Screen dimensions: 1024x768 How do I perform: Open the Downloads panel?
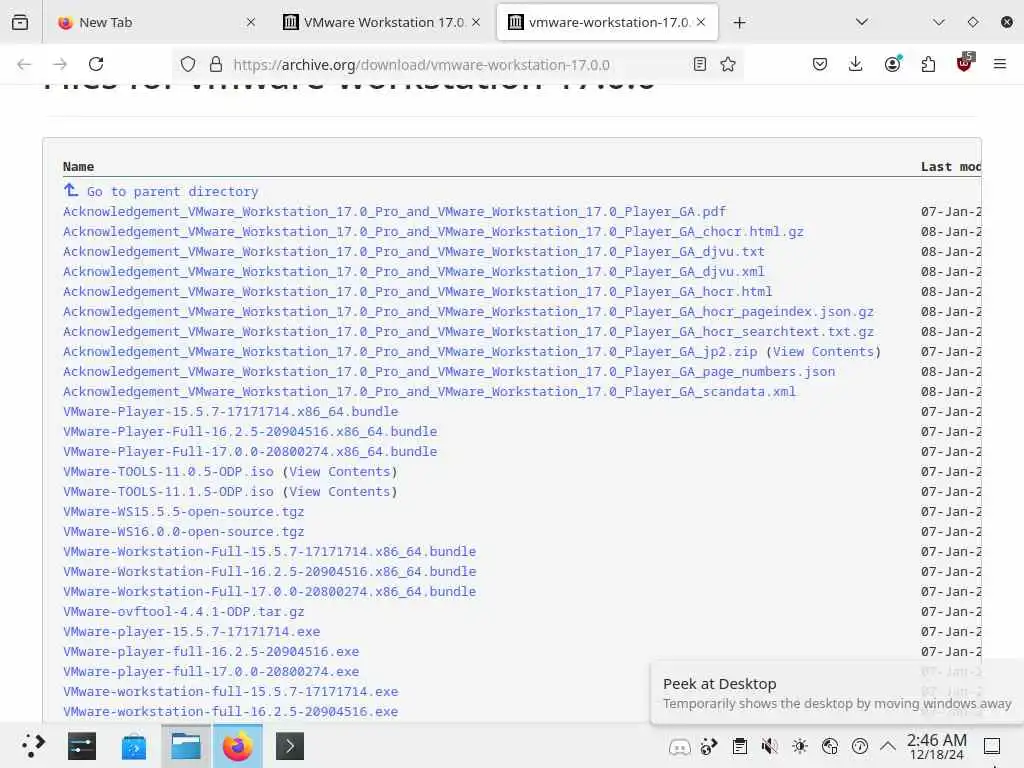[x=856, y=64]
